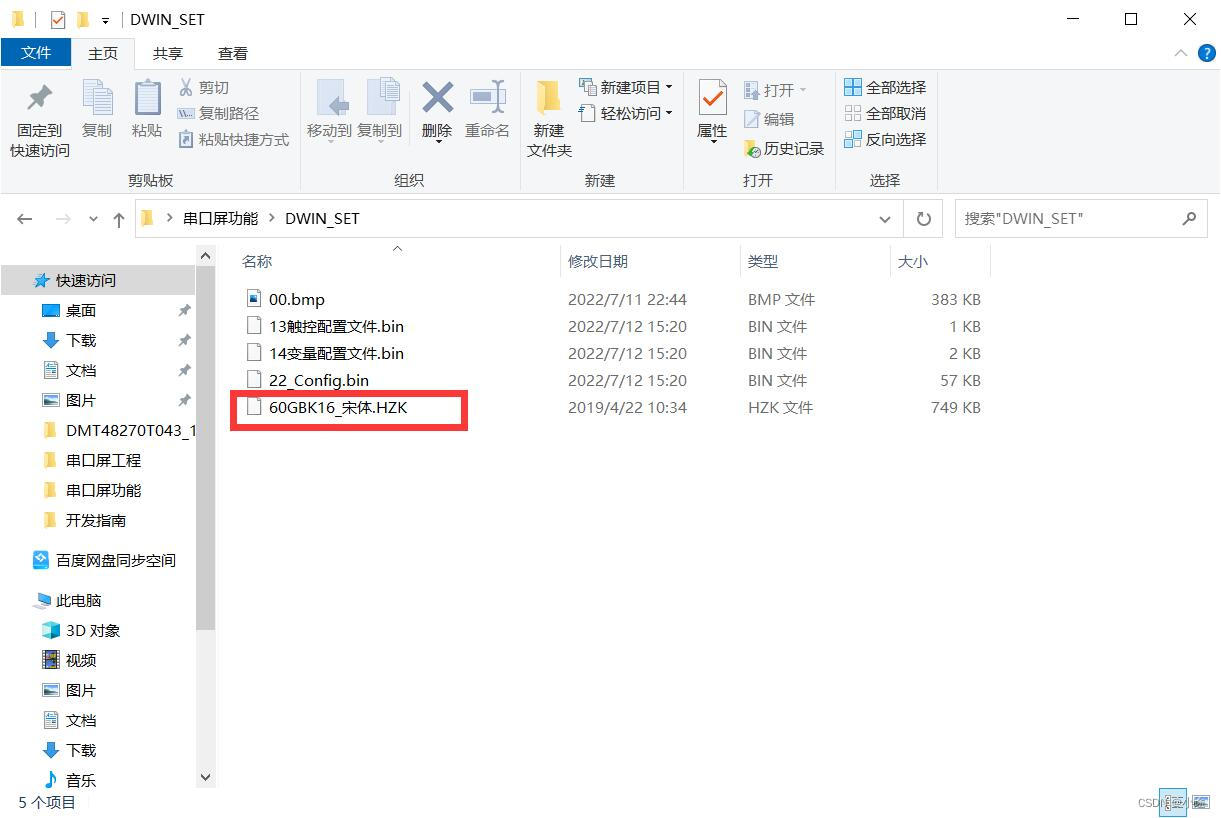This screenshot has height=818, width=1221.
Task: Click Paste shortcut (粘贴快捷方式) button
Action: point(234,140)
